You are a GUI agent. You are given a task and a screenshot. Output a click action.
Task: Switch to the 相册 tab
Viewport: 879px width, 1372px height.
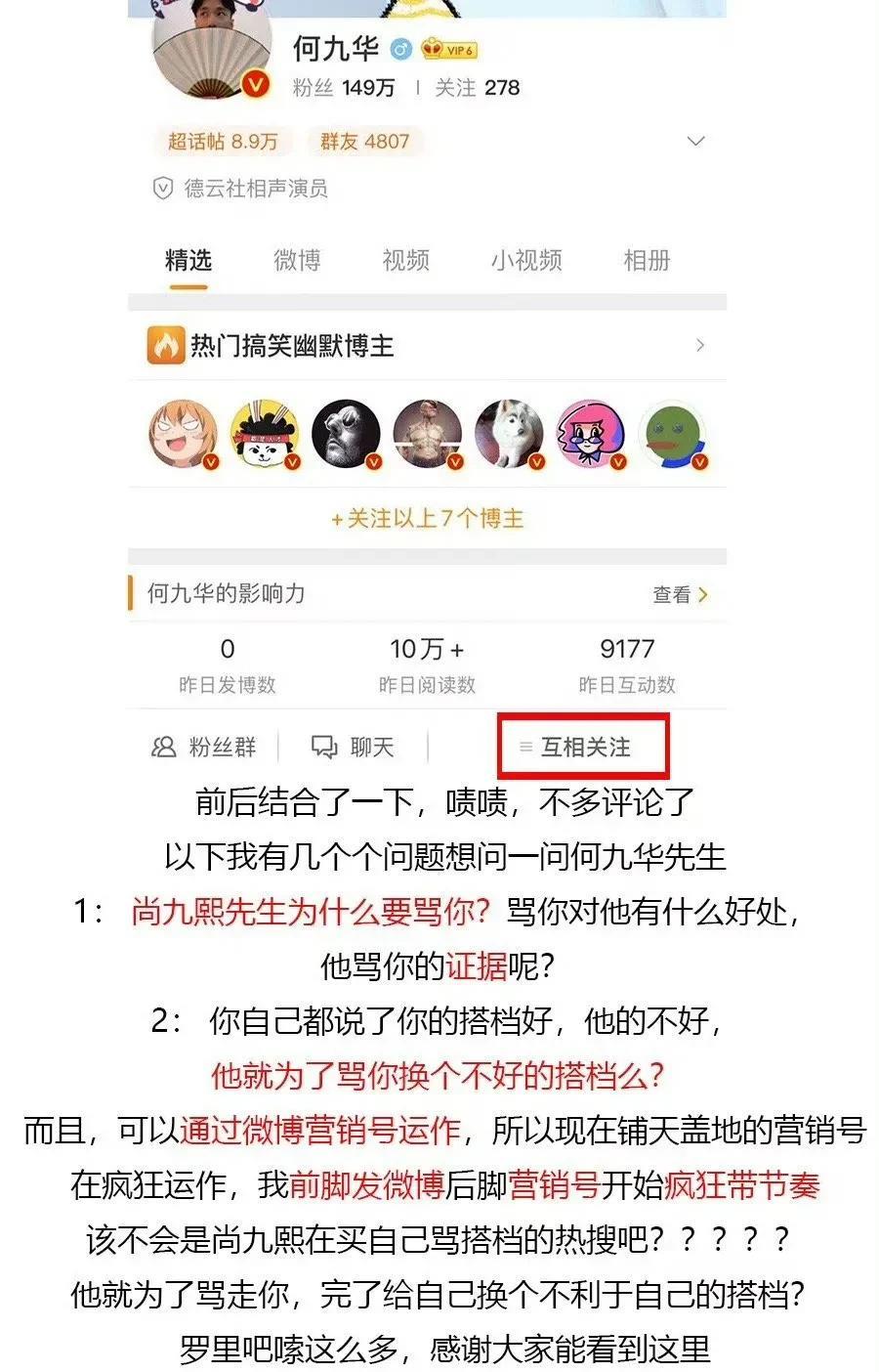(x=647, y=260)
